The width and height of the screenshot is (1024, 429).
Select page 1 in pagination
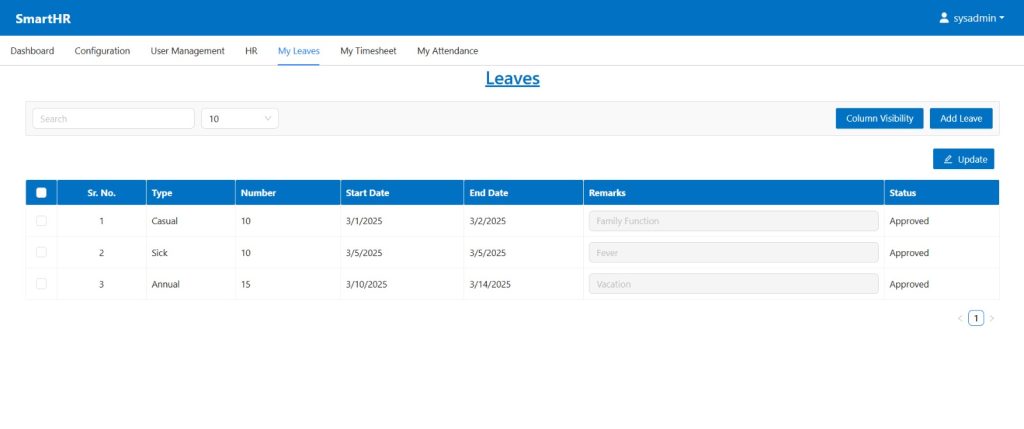click(976, 318)
